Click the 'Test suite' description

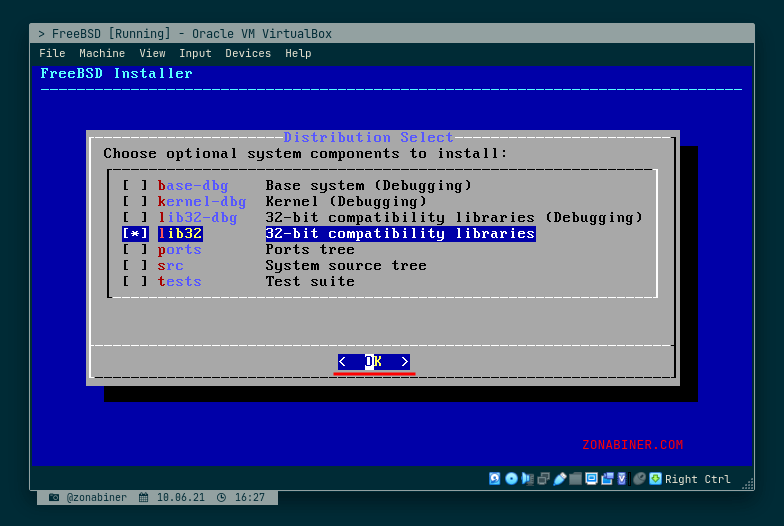(310, 282)
